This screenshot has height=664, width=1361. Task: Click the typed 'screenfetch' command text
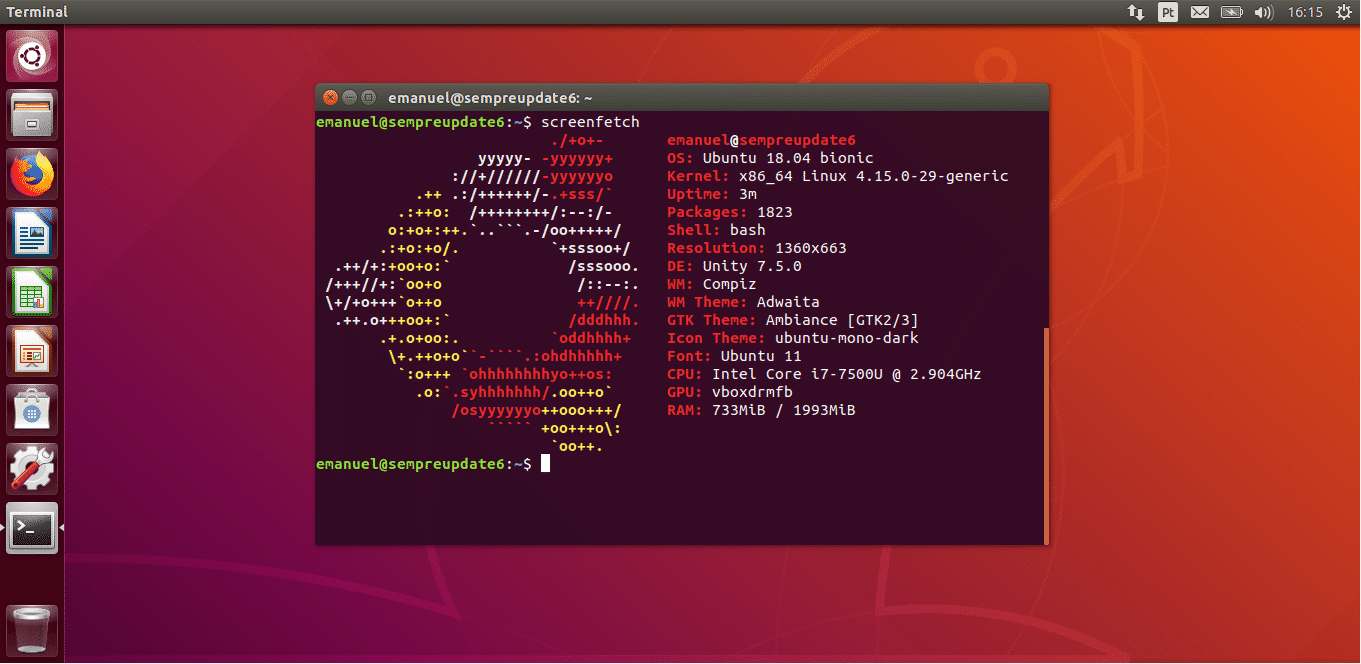click(590, 122)
